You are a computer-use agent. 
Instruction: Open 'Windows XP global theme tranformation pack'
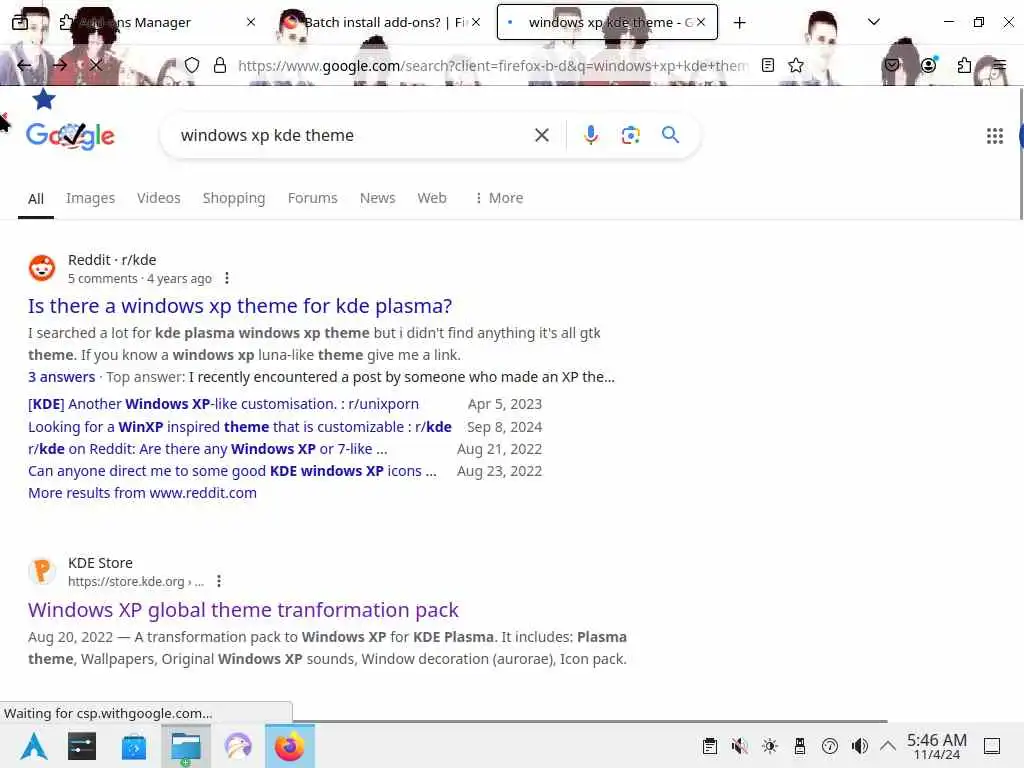(243, 610)
